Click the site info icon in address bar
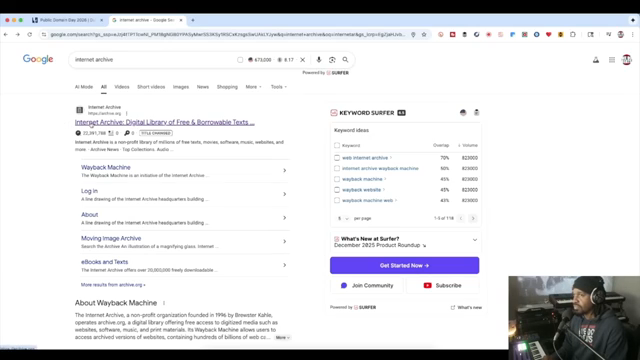Viewport: 640px width, 360px height. click(44, 35)
